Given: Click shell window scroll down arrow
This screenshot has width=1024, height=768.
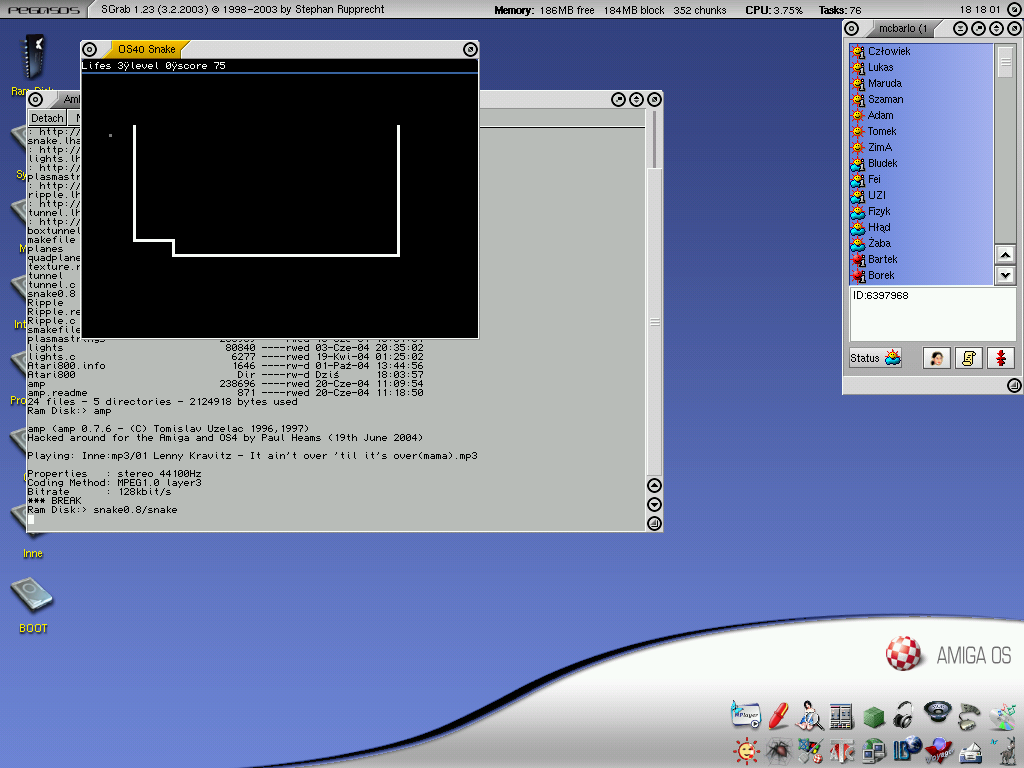Looking at the screenshot, I should (x=654, y=504).
